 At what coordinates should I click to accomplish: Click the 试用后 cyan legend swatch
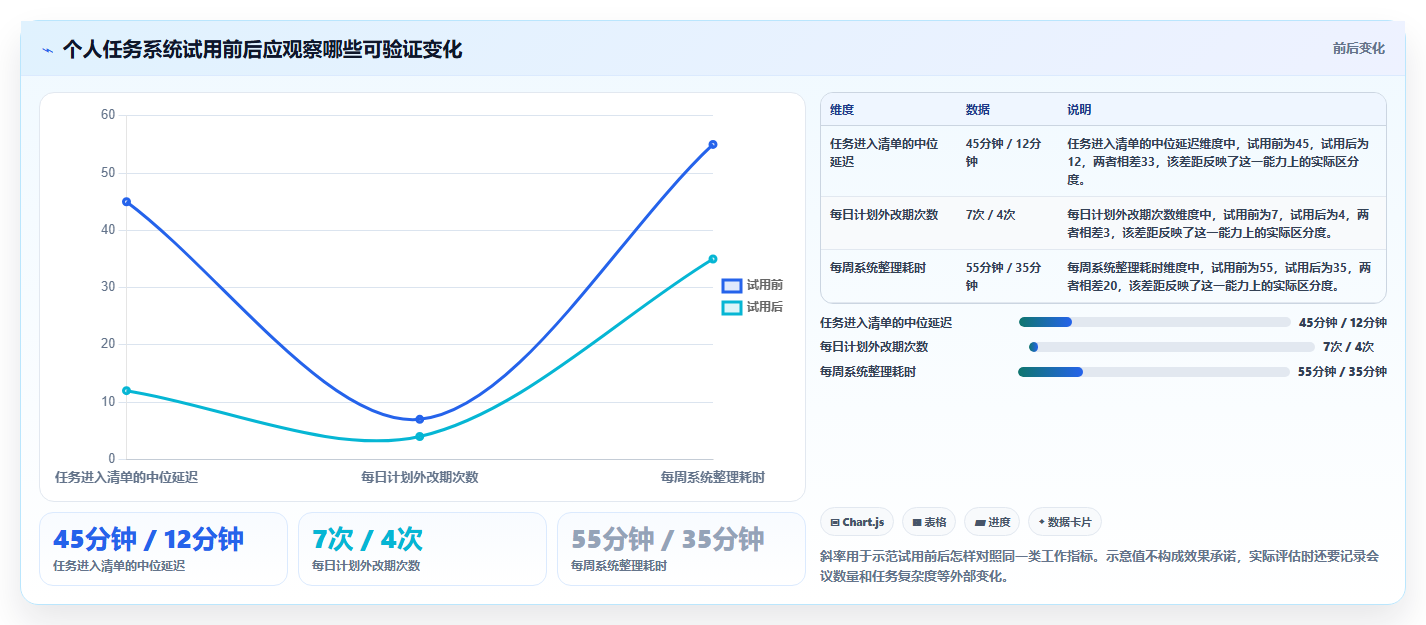732,307
